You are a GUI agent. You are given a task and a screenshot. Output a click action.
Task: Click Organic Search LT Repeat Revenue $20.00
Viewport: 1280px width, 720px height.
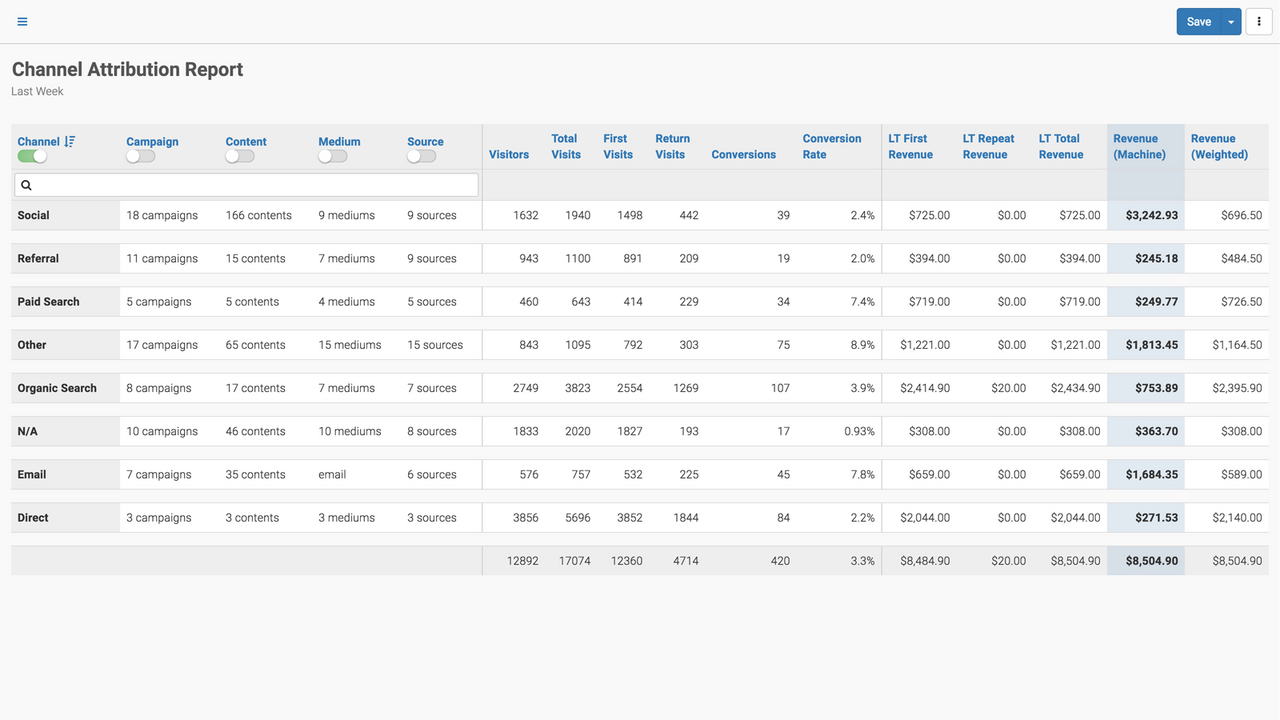(1009, 388)
